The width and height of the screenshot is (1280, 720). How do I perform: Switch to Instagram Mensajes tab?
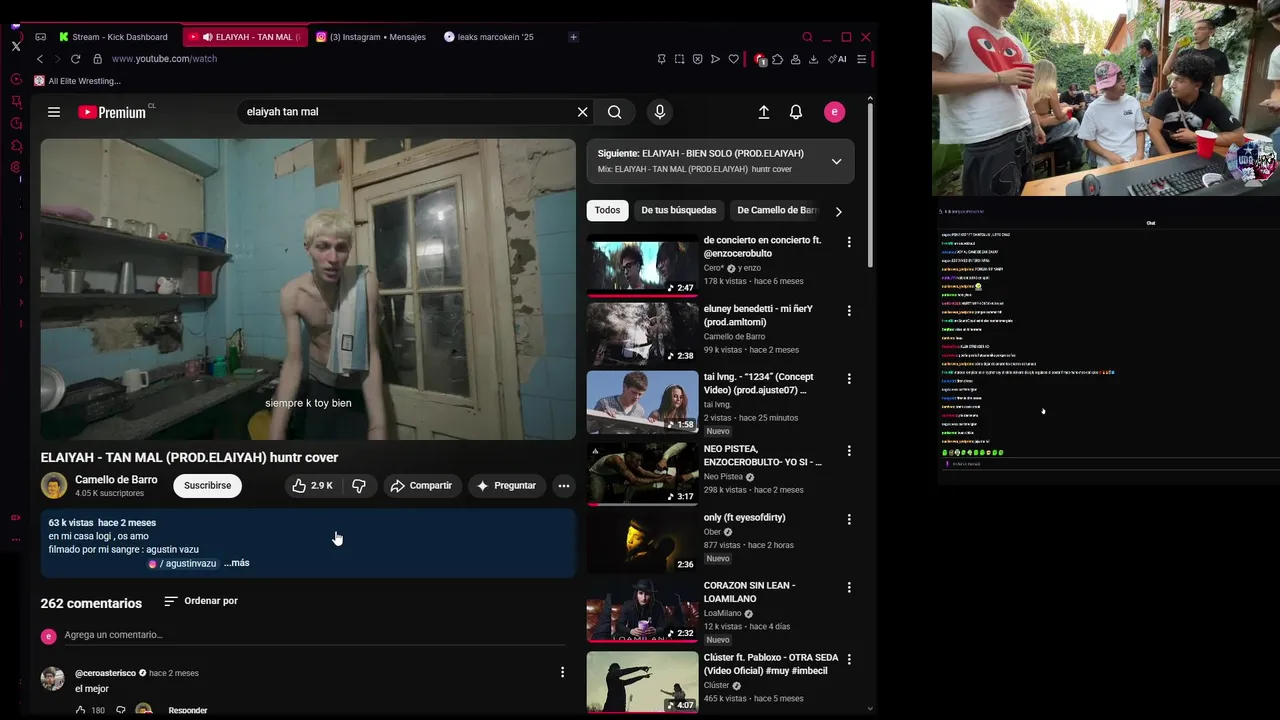point(371,37)
